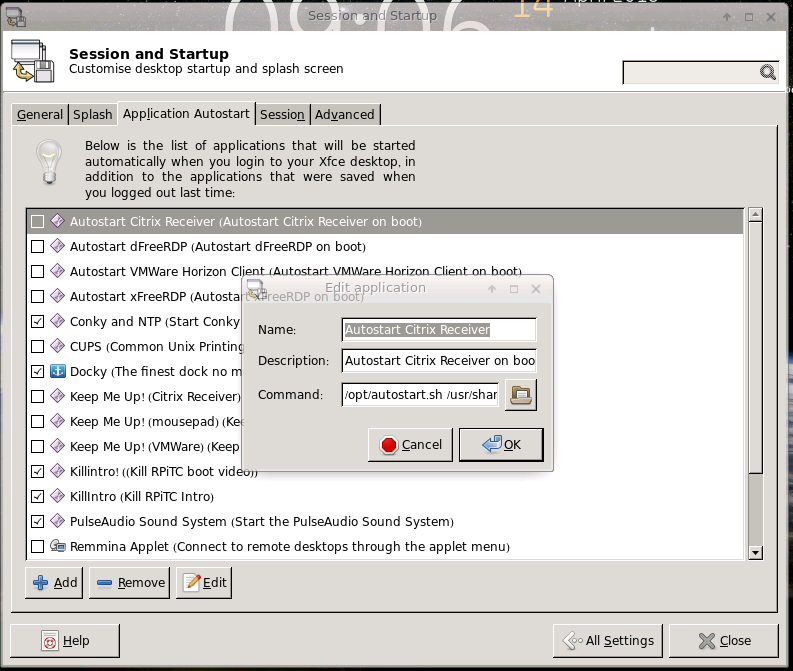This screenshot has height=671, width=793.
Task: Click the Remmina Applet icon
Action: [58, 546]
